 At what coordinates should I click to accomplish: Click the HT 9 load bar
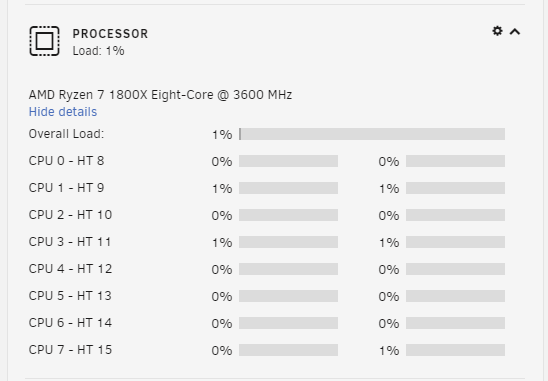pos(455,188)
